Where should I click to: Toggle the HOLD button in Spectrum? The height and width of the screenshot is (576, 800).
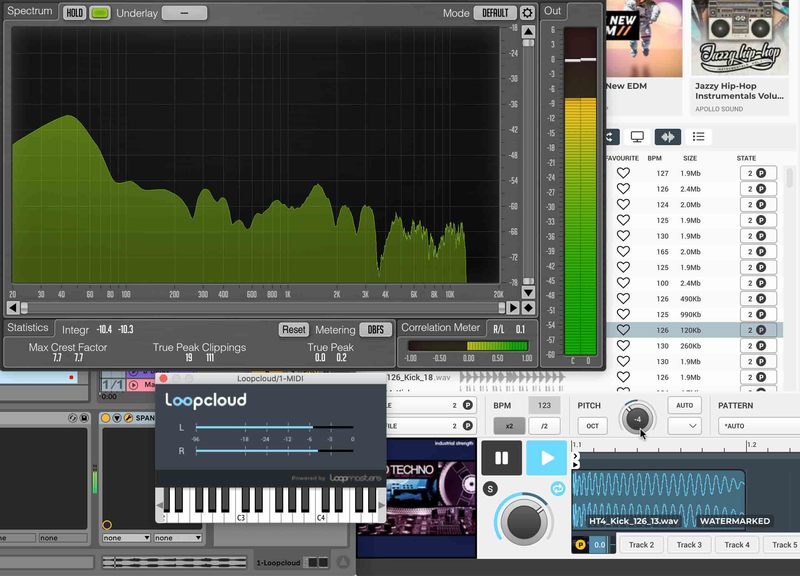point(74,13)
